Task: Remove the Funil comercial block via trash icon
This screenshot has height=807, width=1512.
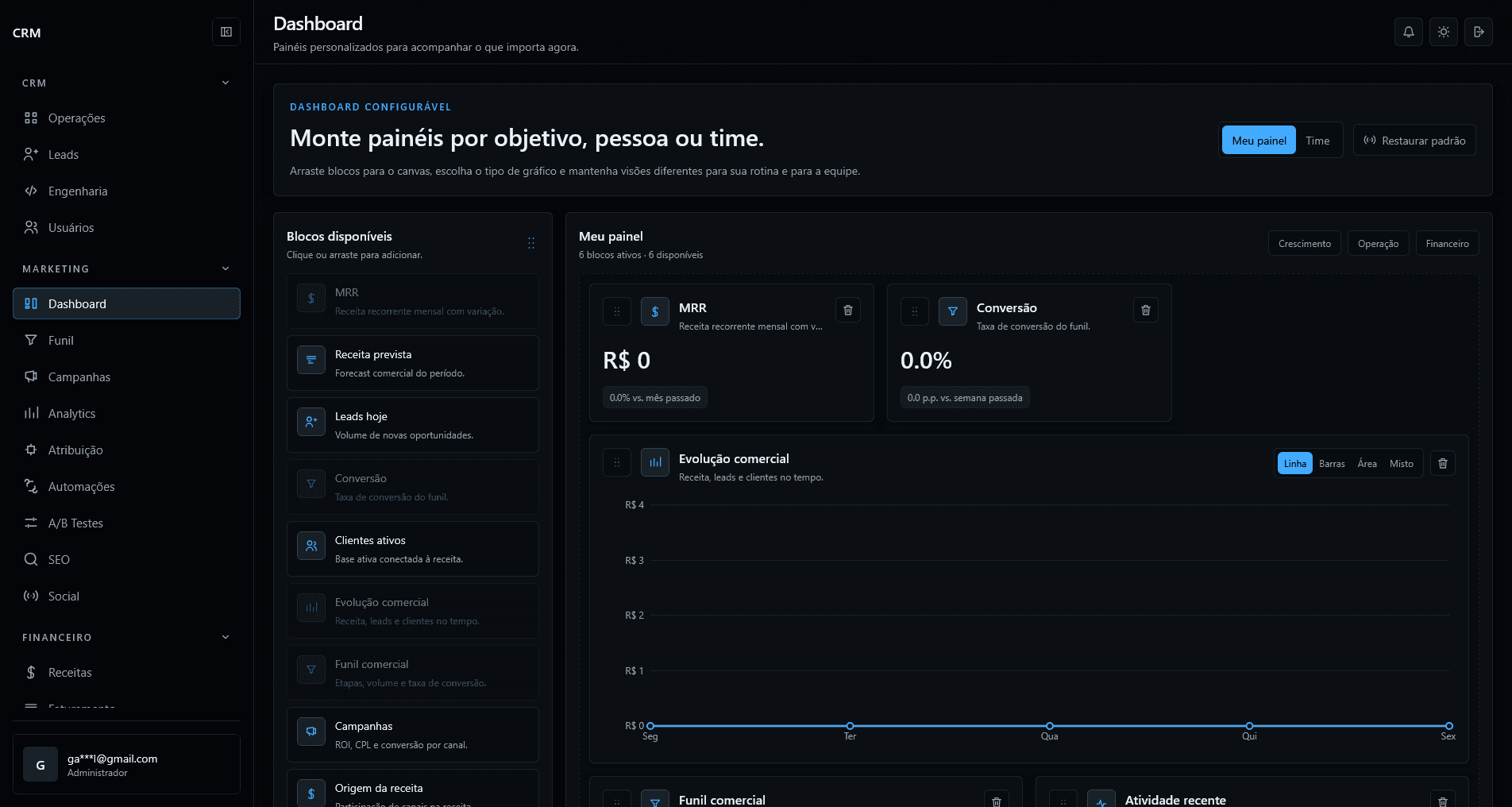Action: [996, 801]
